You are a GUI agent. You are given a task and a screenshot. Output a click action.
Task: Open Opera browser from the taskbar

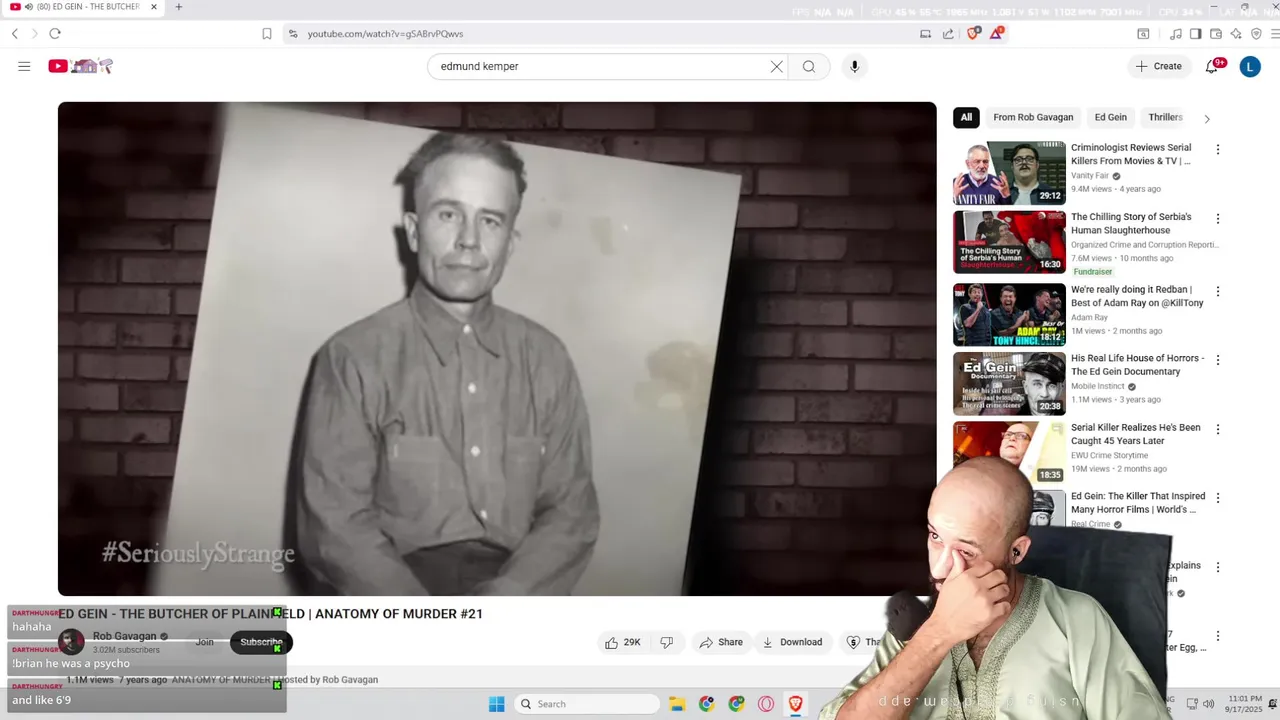tap(766, 704)
